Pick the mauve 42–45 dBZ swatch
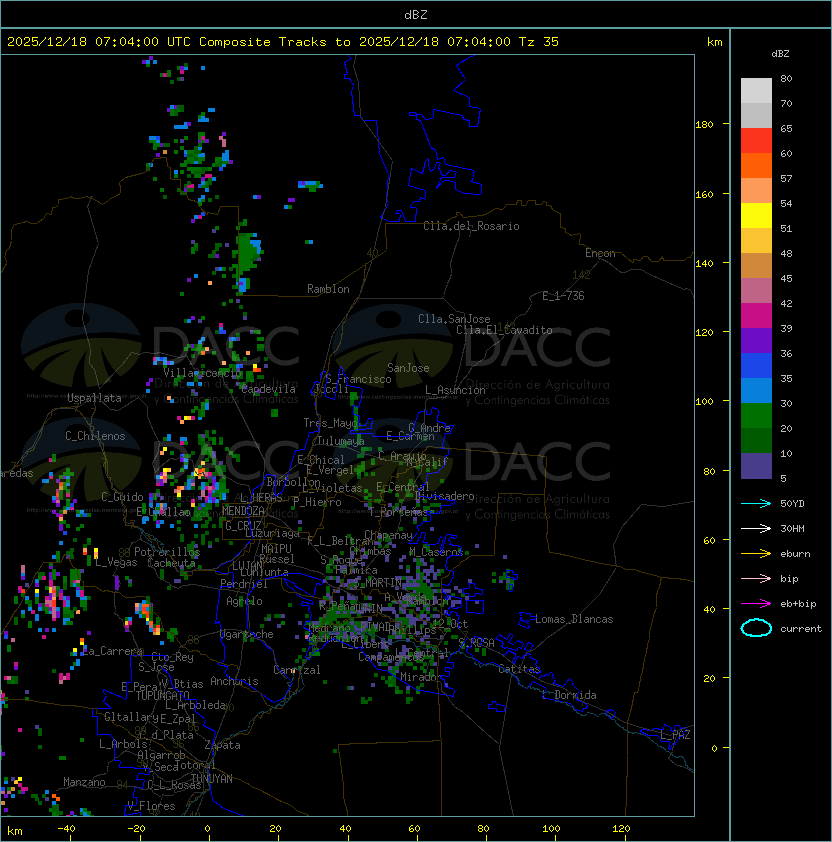Screen dimensions: 832x842 click(756, 291)
